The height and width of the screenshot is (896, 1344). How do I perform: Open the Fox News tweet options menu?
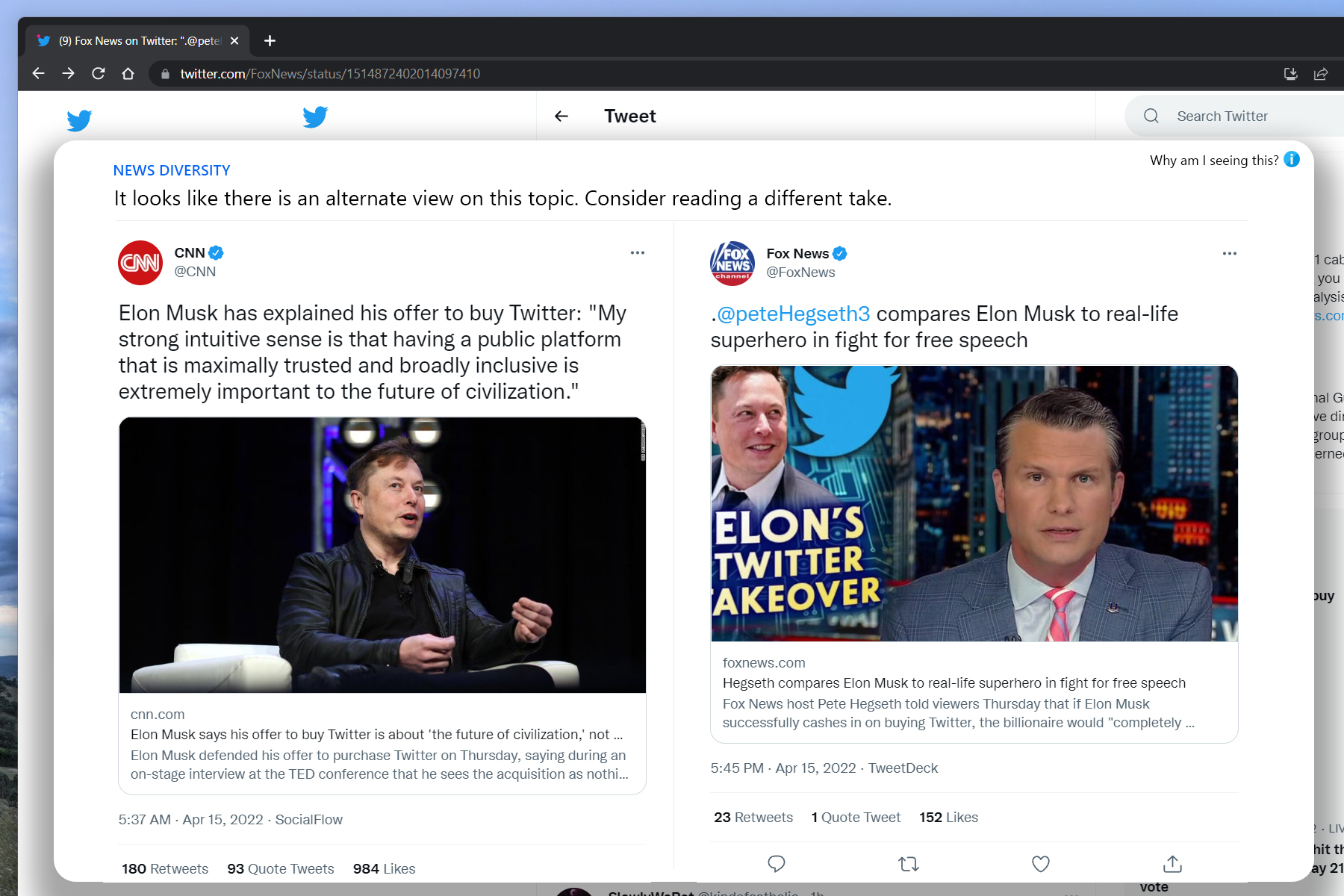[x=1229, y=253]
